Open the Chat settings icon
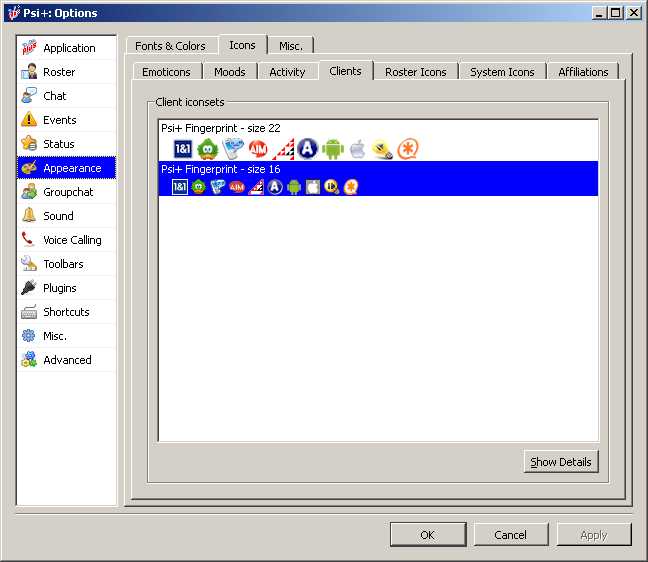 click(x=29, y=96)
